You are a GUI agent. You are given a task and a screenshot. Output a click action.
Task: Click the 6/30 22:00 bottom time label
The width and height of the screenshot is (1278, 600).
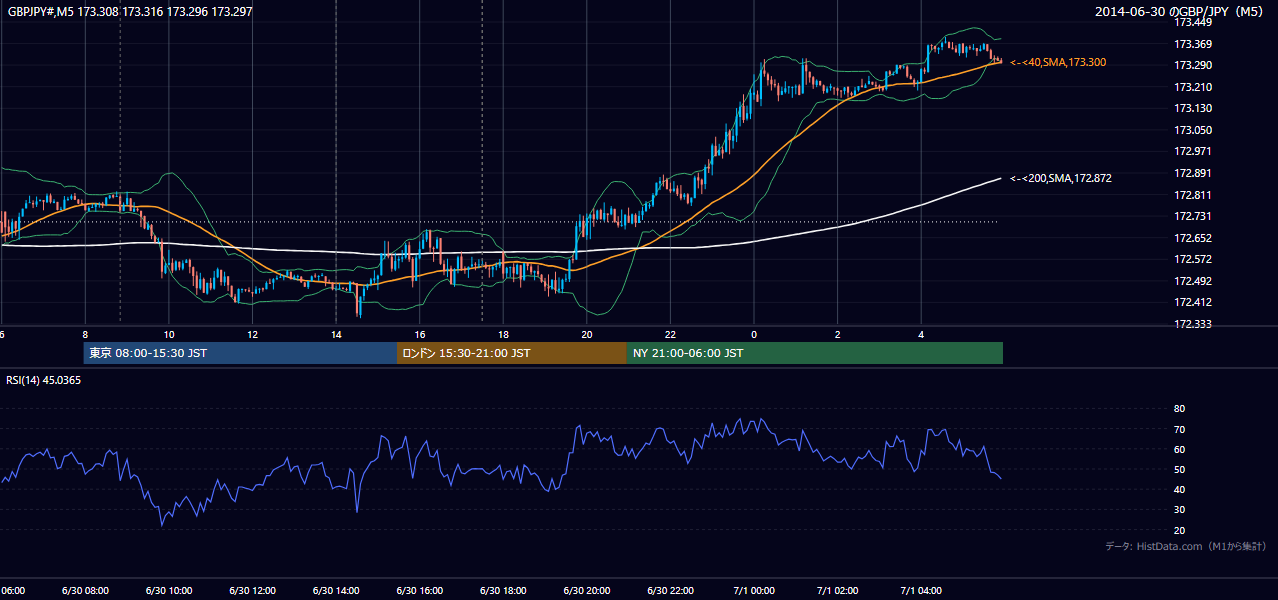tap(670, 590)
